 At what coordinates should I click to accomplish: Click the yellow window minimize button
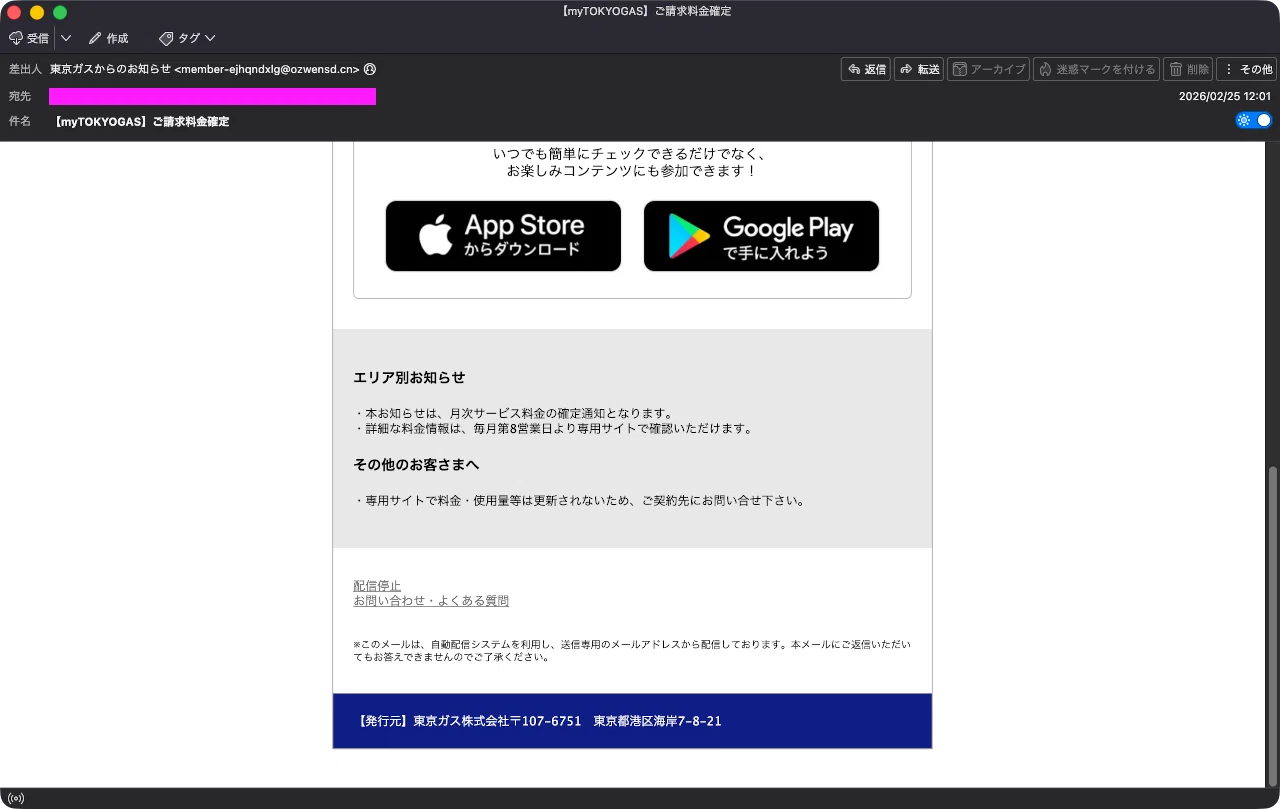[x=37, y=12]
